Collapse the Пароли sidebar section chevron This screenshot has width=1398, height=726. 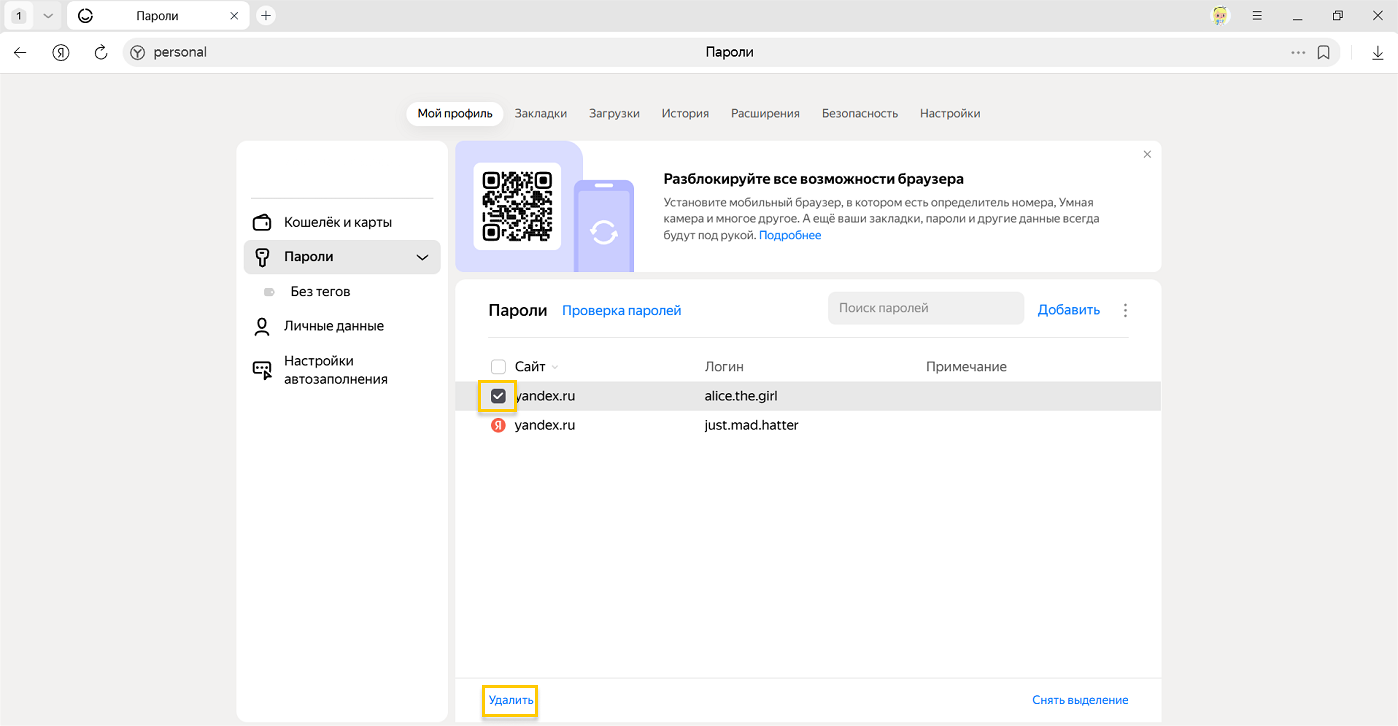(x=422, y=257)
